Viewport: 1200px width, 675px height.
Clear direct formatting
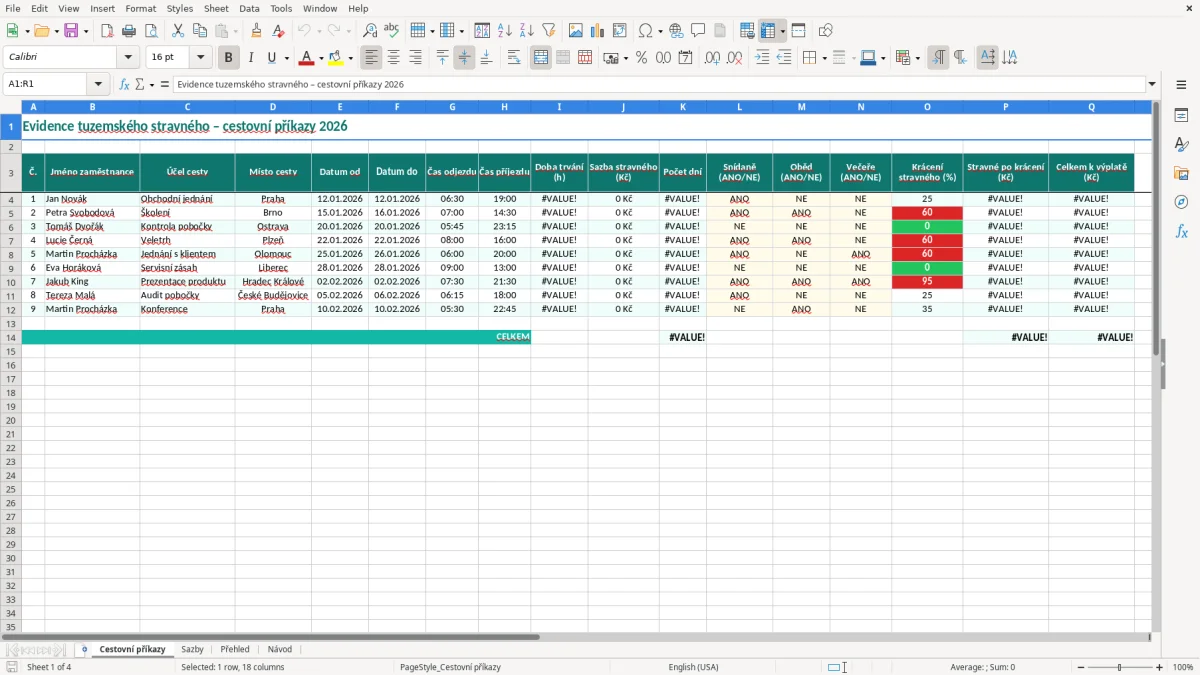278,31
